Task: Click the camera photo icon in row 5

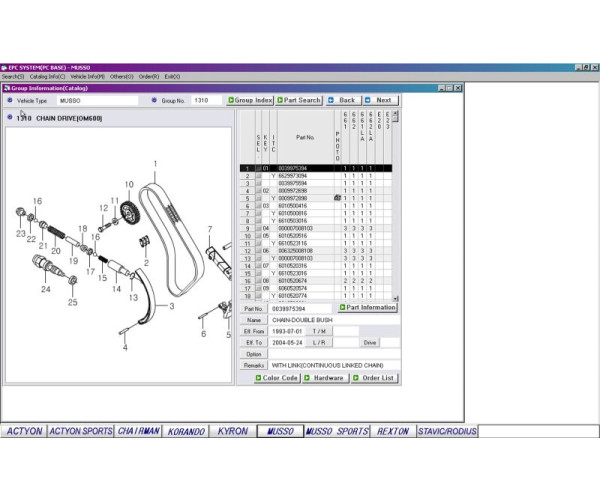Action: point(337,199)
